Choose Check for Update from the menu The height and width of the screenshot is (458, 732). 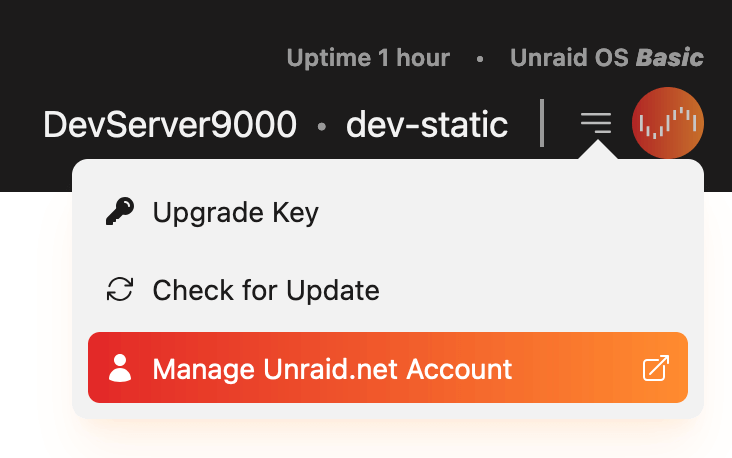265,290
